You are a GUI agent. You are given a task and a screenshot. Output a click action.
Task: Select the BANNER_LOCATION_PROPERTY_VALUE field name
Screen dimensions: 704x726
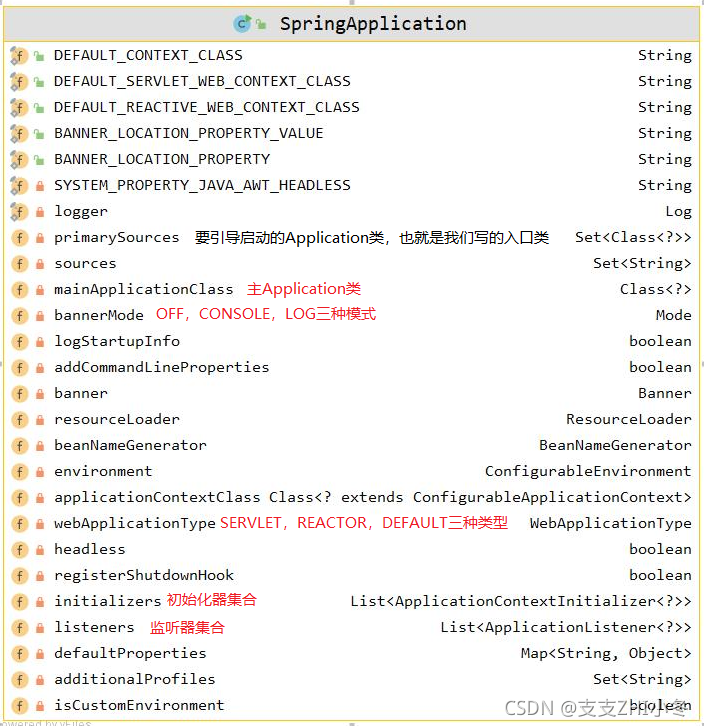click(x=189, y=133)
